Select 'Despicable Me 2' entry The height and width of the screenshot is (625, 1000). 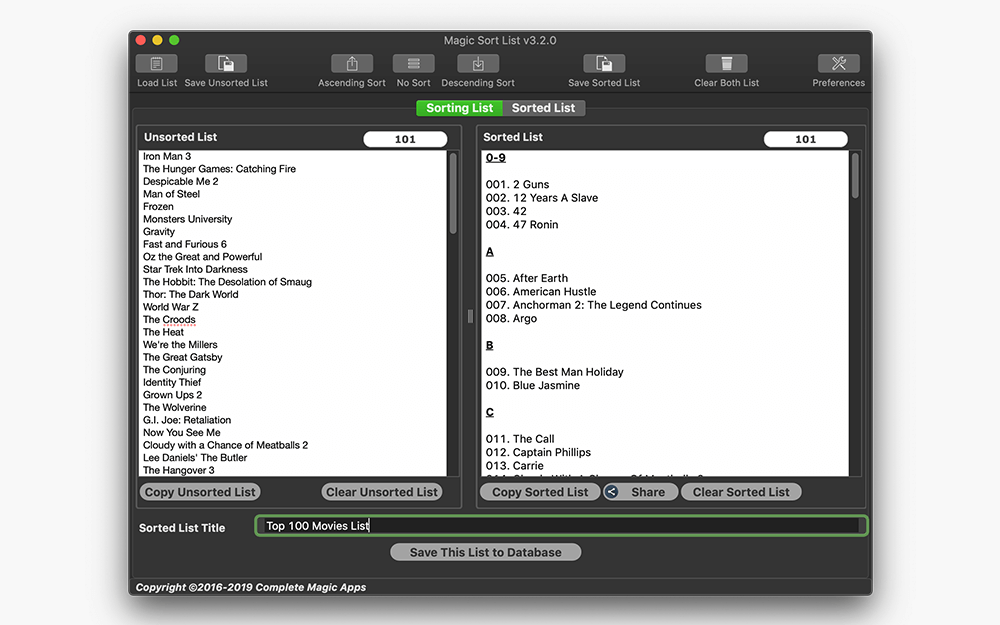tap(180, 181)
